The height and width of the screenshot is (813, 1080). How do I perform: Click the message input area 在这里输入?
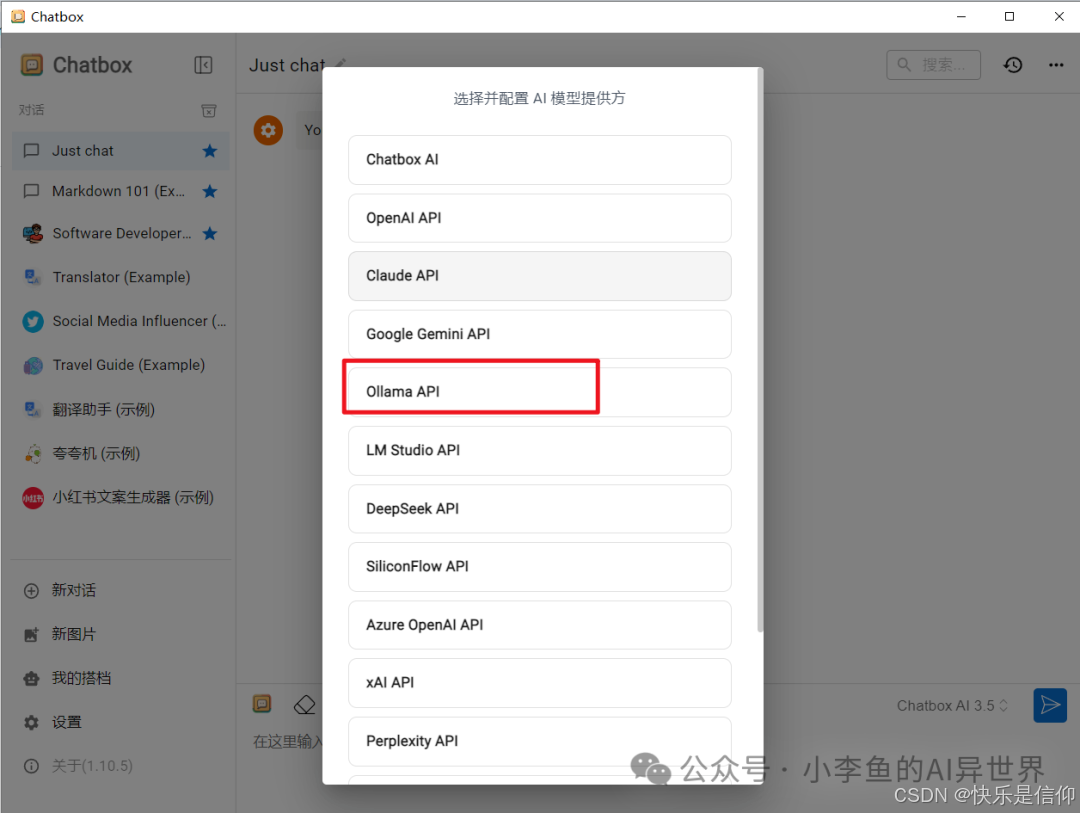tap(287, 741)
